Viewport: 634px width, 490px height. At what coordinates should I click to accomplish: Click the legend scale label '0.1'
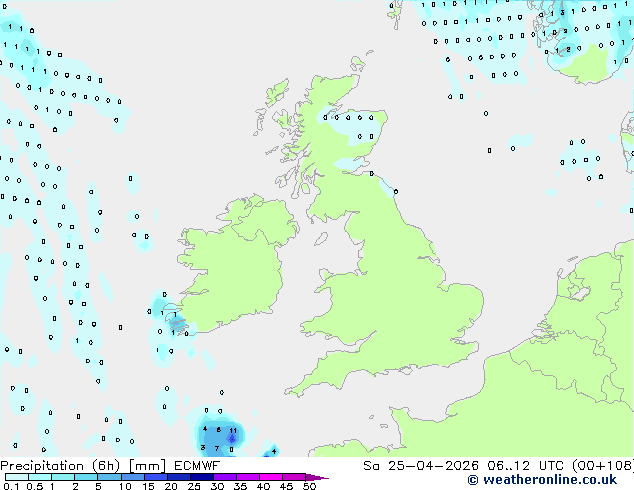point(11,486)
